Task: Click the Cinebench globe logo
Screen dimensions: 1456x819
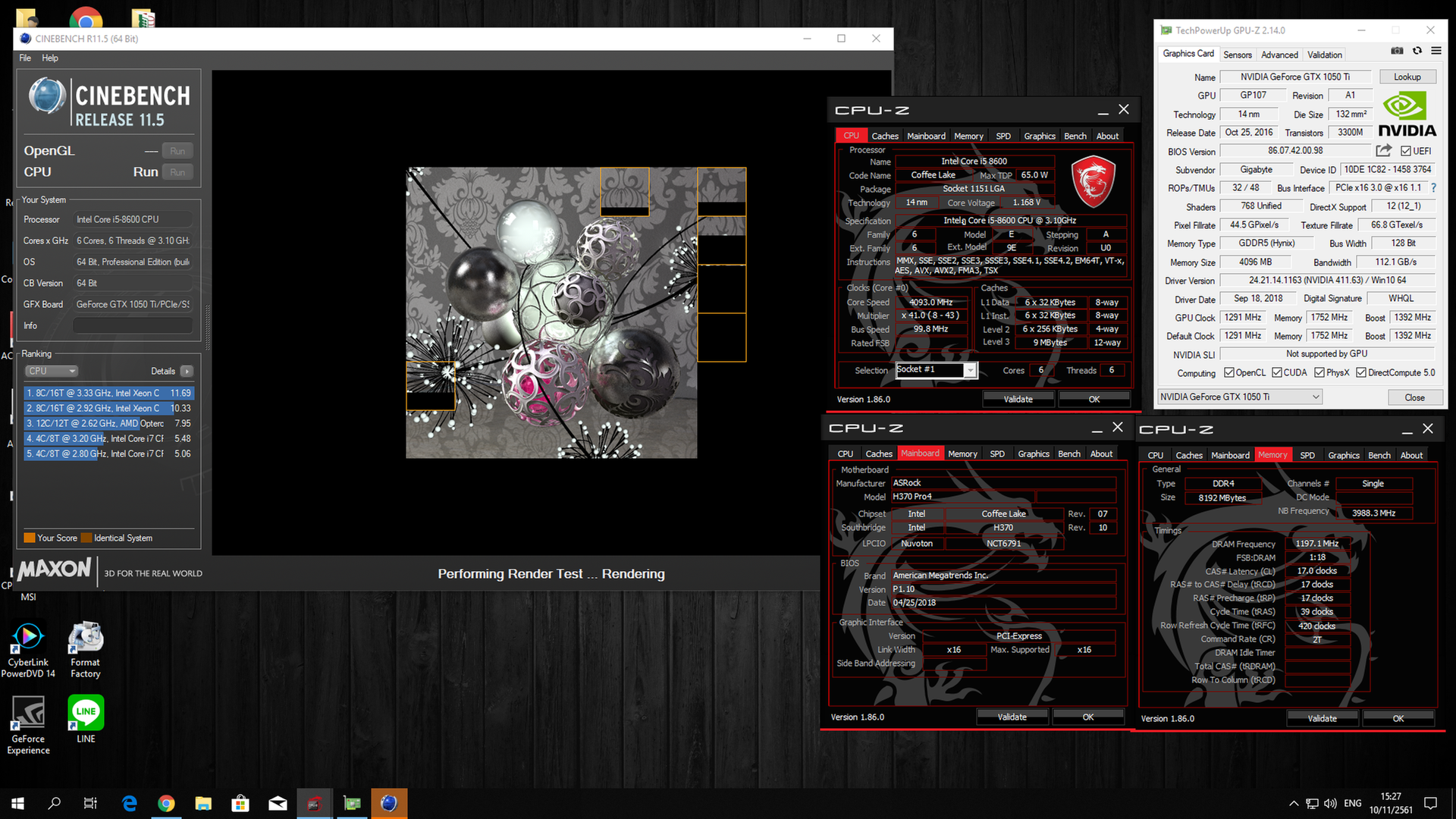Action: tap(47, 96)
